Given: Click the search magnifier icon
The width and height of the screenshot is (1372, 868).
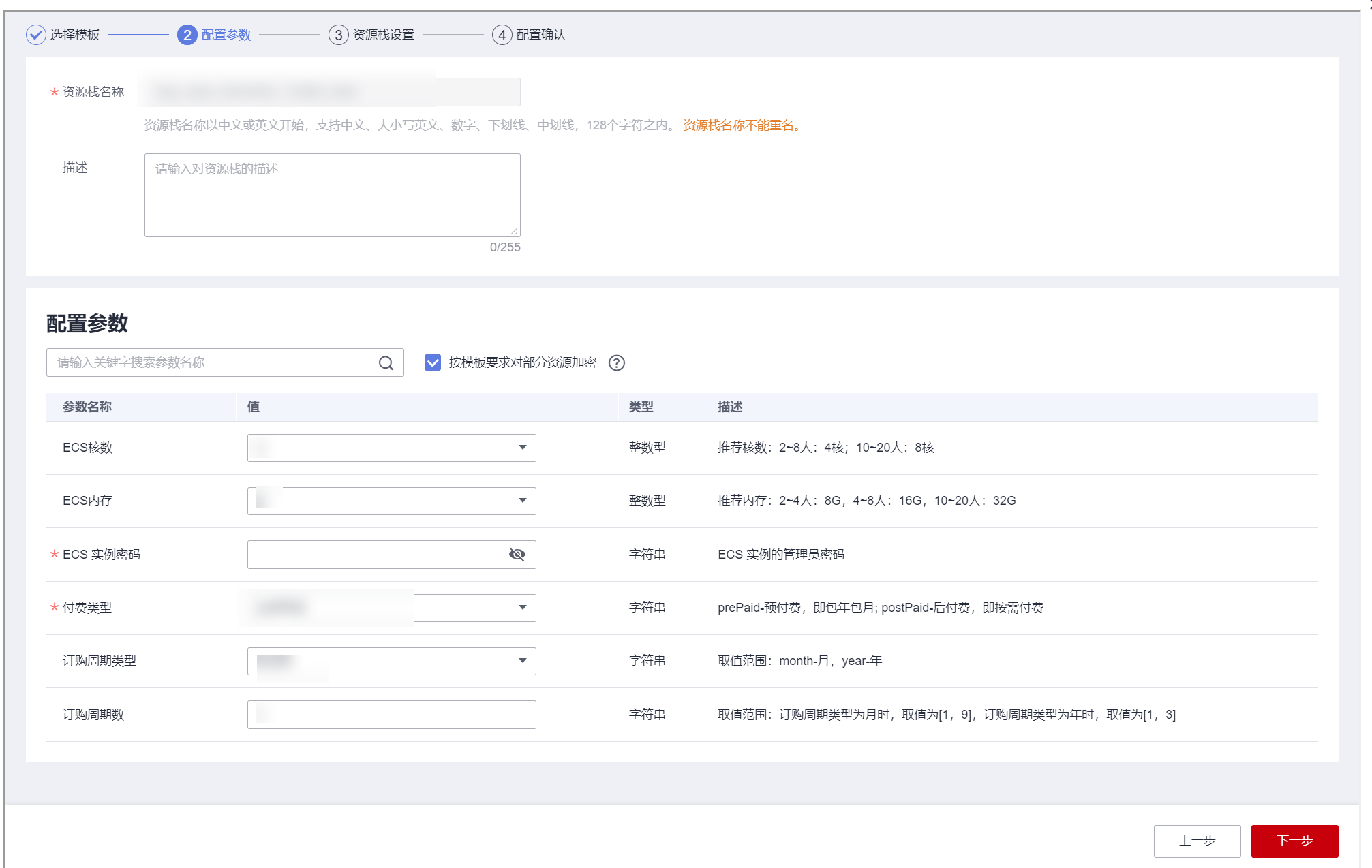Looking at the screenshot, I should pyautogui.click(x=386, y=363).
